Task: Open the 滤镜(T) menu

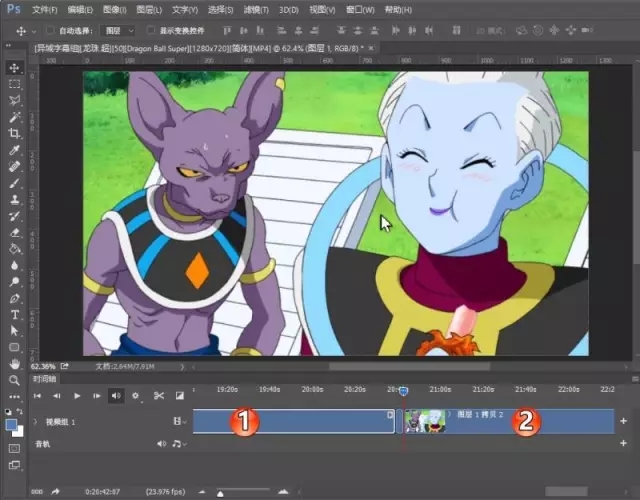Action: pos(256,10)
